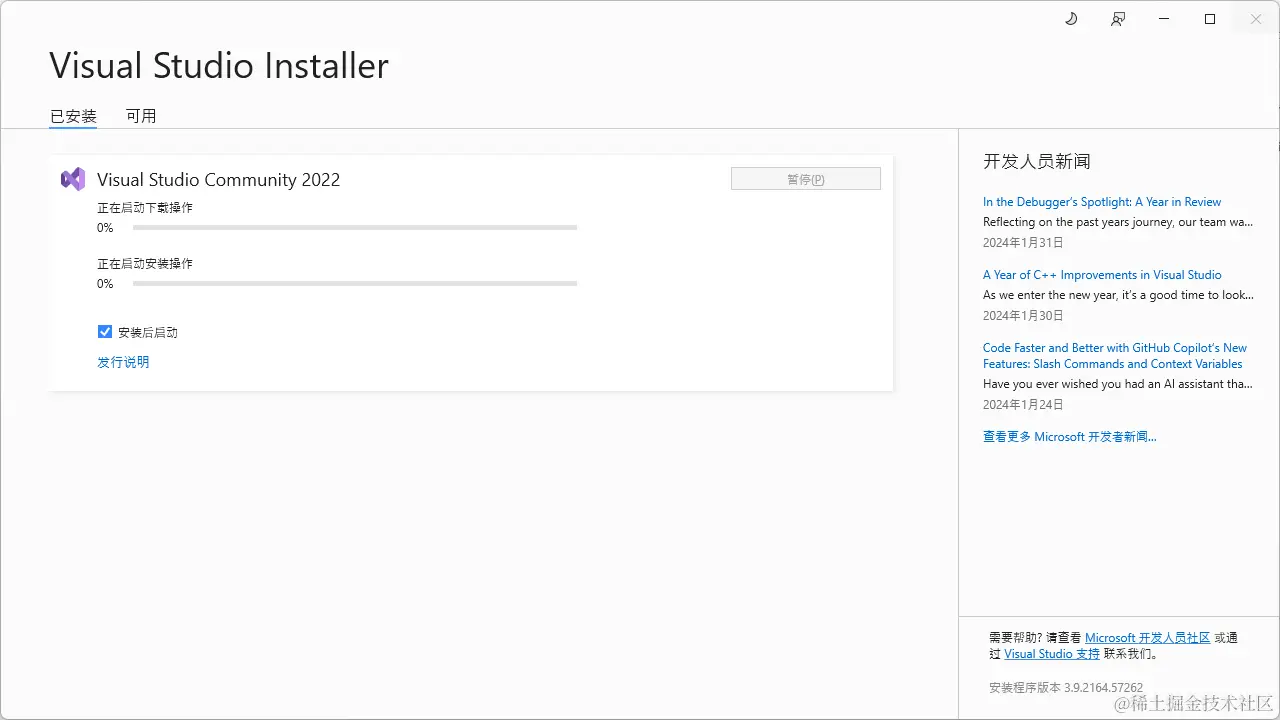
Task: Open 'A Year of C++ Improvements' article
Action: (x=1101, y=275)
